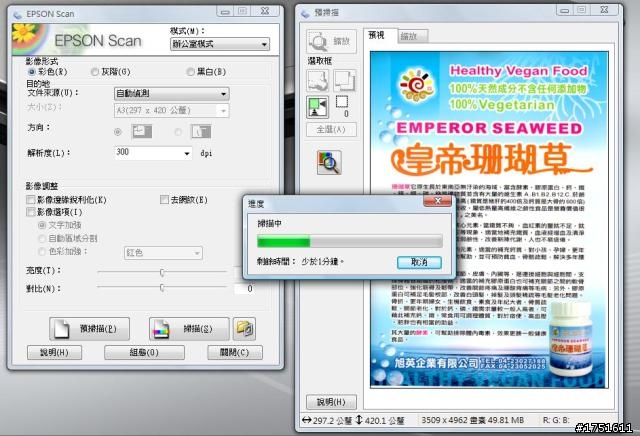Select 自動區域分割 radio option
Screen dimensions: 640x436
click(42, 238)
